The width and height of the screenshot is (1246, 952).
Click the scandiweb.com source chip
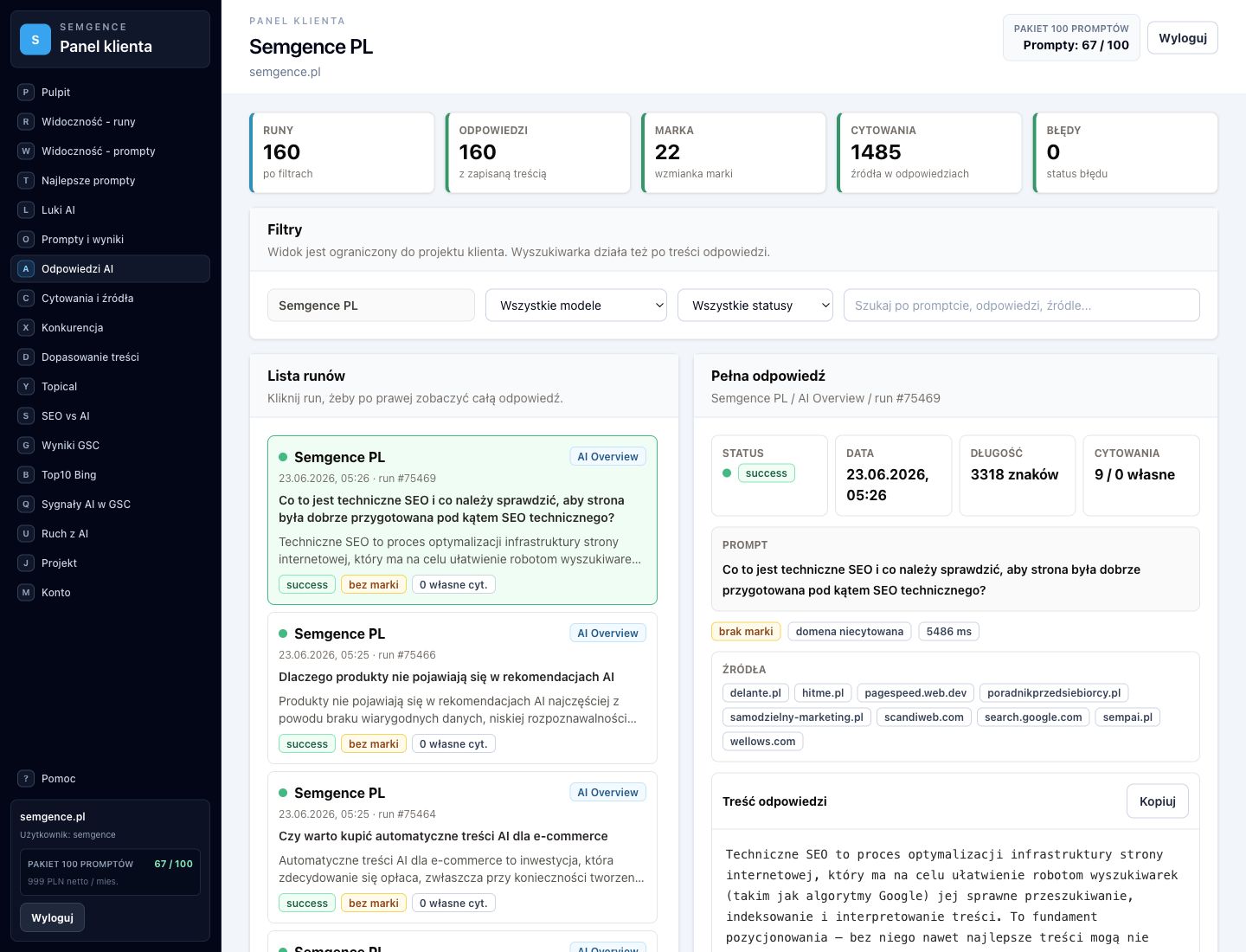[924, 717]
